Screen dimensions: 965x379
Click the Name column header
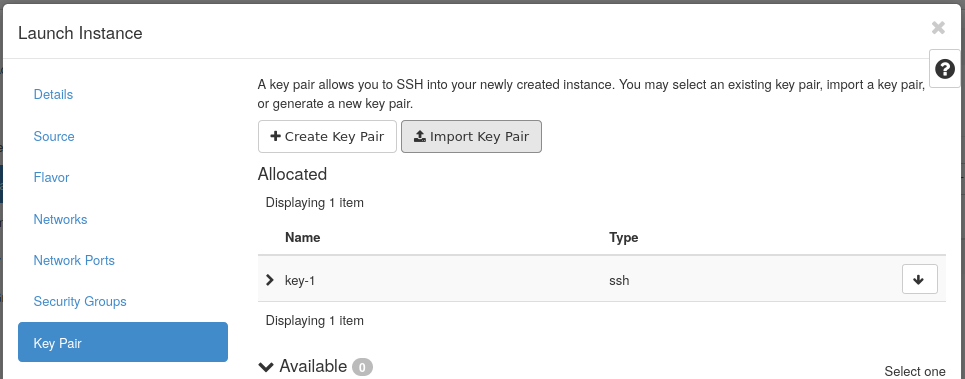click(x=303, y=237)
